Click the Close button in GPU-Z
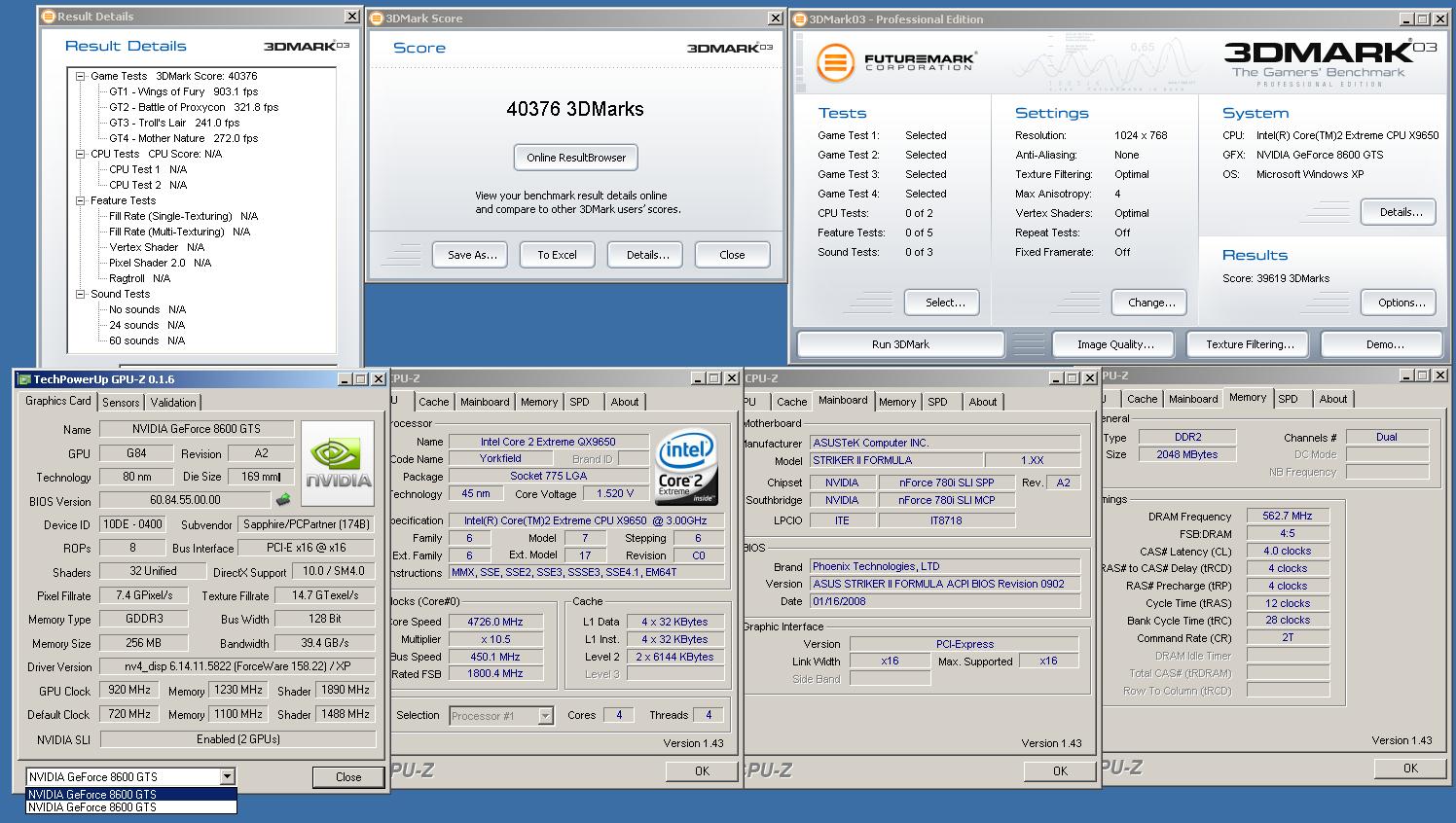 tap(348, 777)
